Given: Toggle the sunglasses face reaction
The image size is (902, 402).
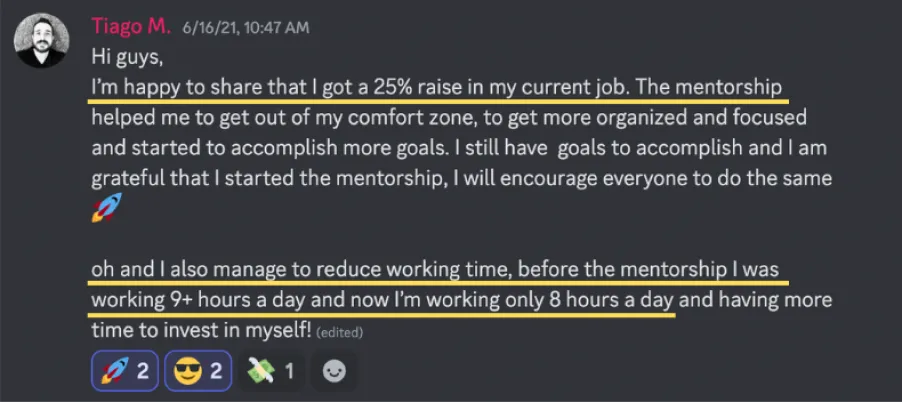Looking at the screenshot, I should [x=197, y=372].
